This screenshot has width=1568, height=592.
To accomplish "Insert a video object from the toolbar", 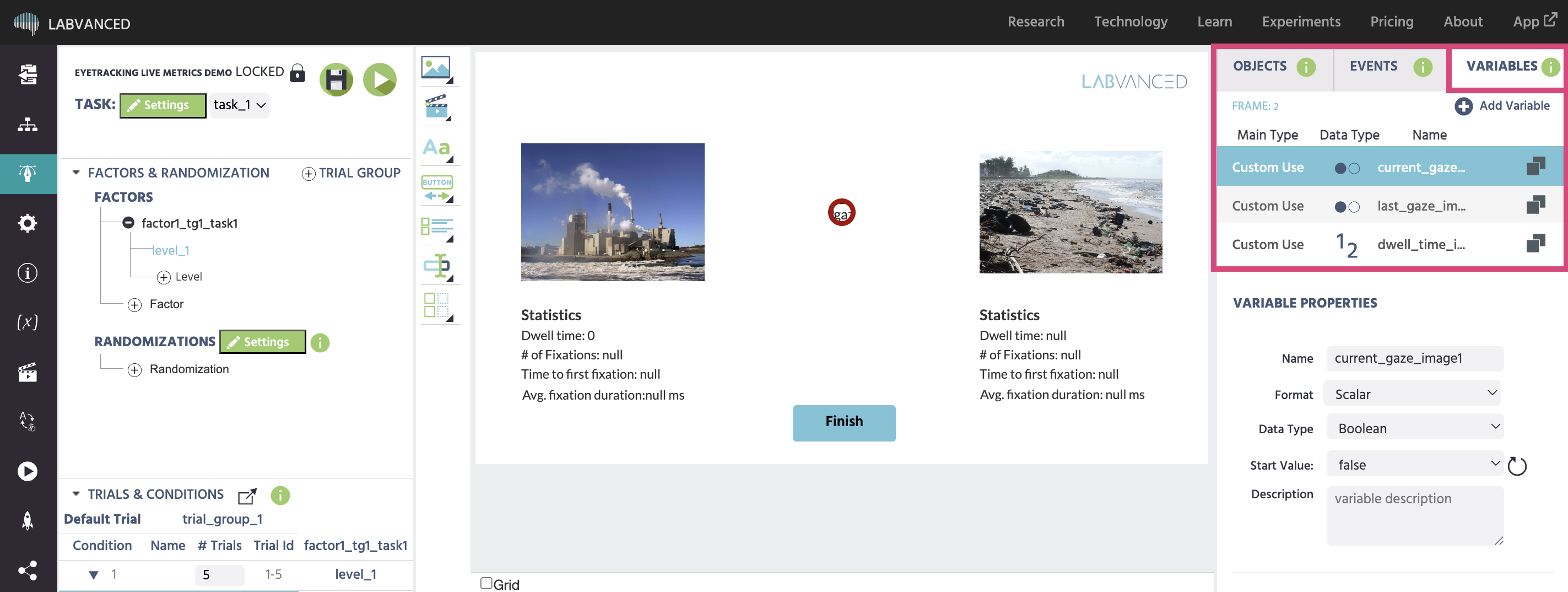I will [x=436, y=107].
